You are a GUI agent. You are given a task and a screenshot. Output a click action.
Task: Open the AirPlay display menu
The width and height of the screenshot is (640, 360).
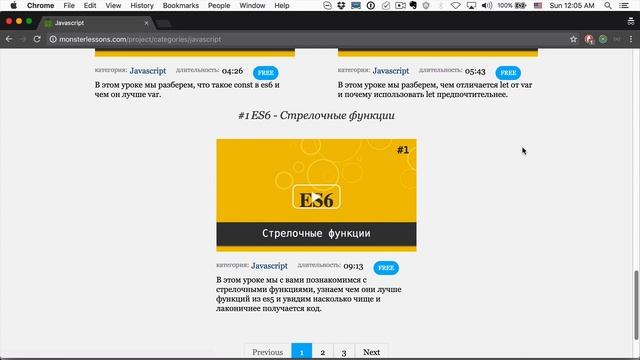(x=471, y=6)
